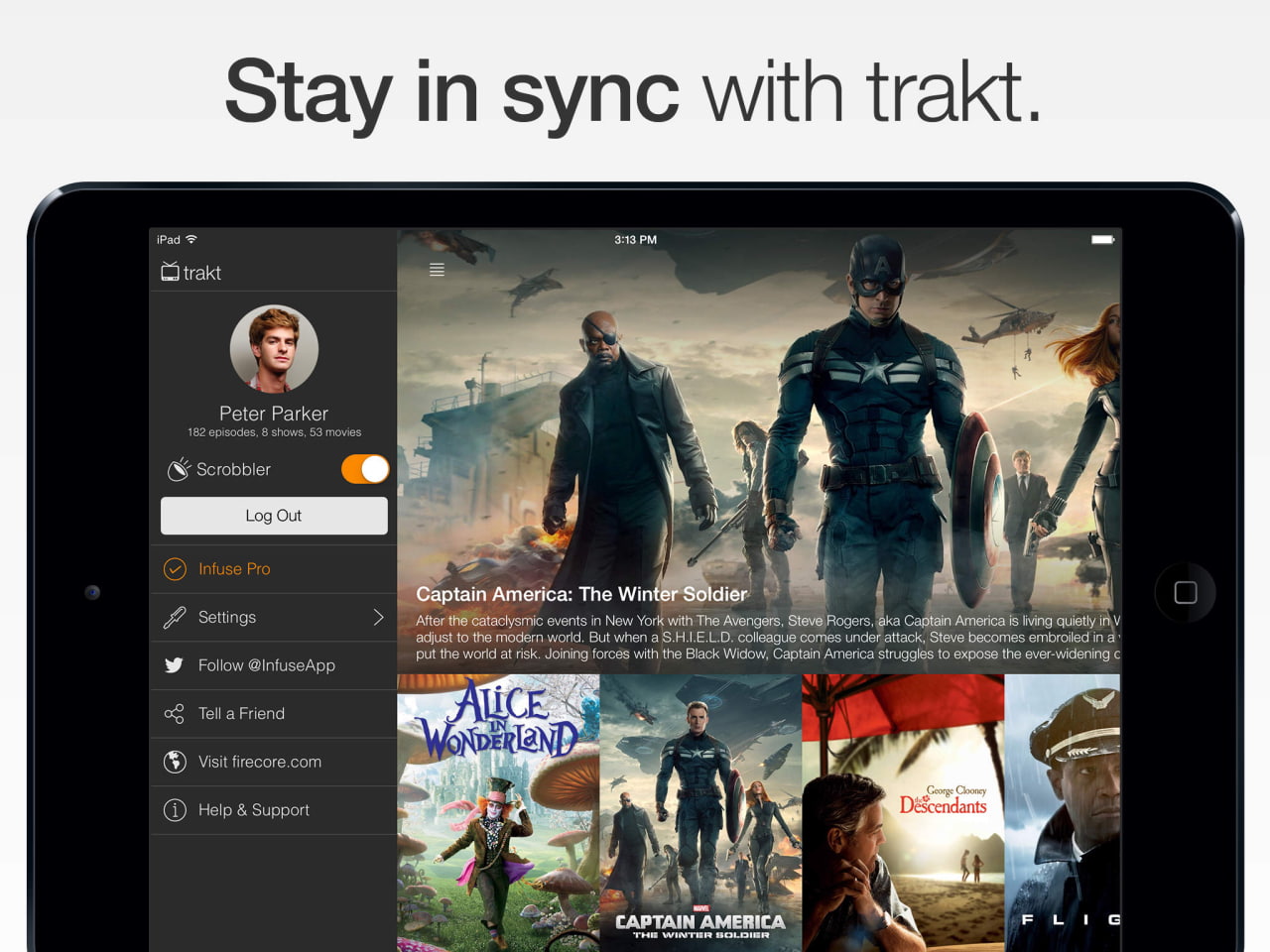Screen dimensions: 1270x952
Task: Click the battery icon in the status bar
Action: point(1101,239)
